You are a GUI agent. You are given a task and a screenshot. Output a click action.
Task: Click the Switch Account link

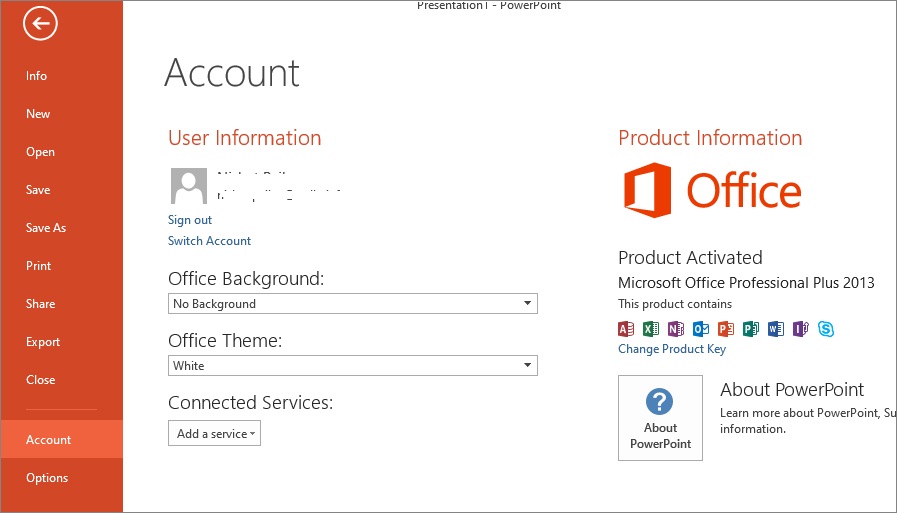click(x=209, y=241)
